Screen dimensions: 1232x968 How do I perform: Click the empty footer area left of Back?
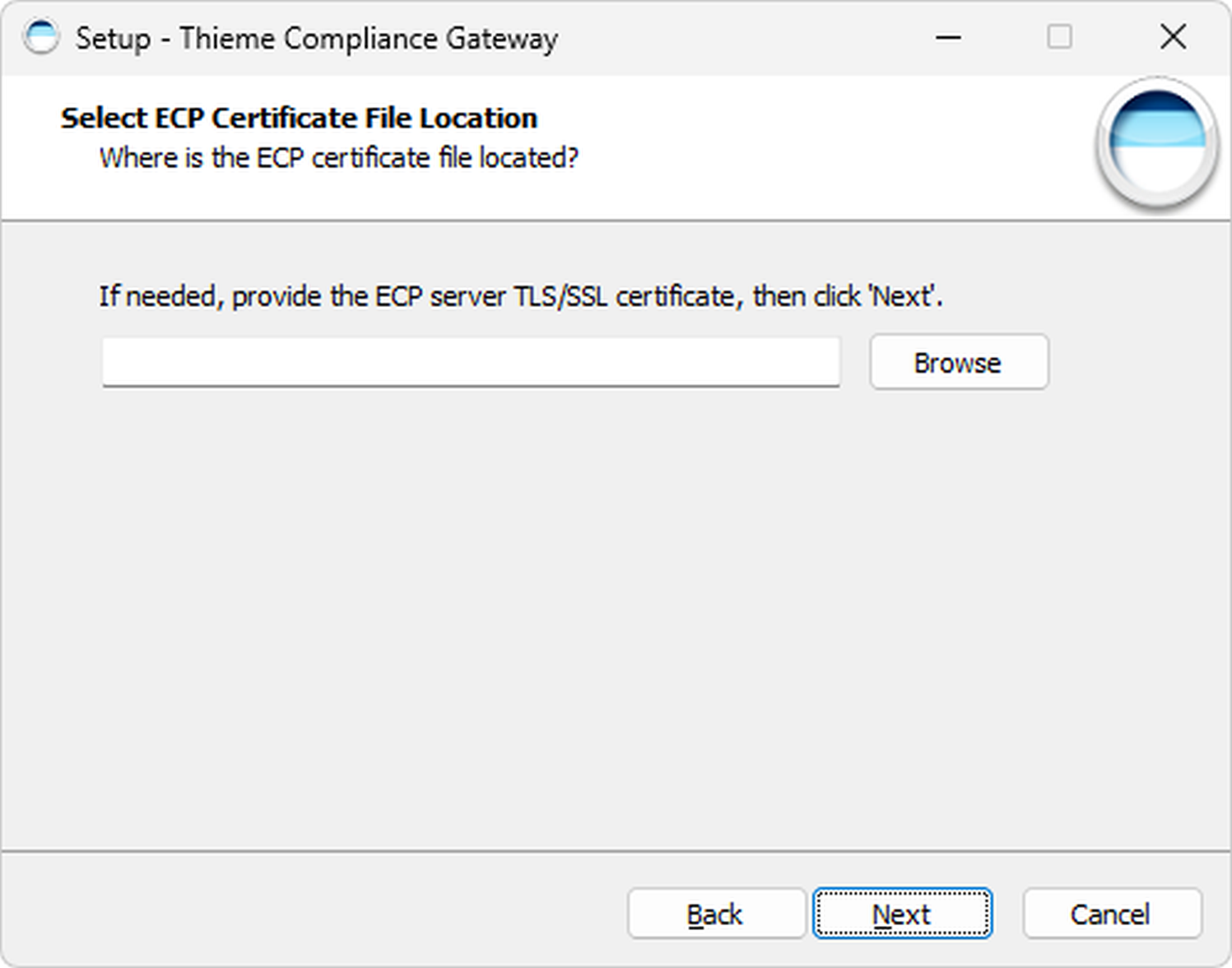pyautogui.click(x=313, y=914)
